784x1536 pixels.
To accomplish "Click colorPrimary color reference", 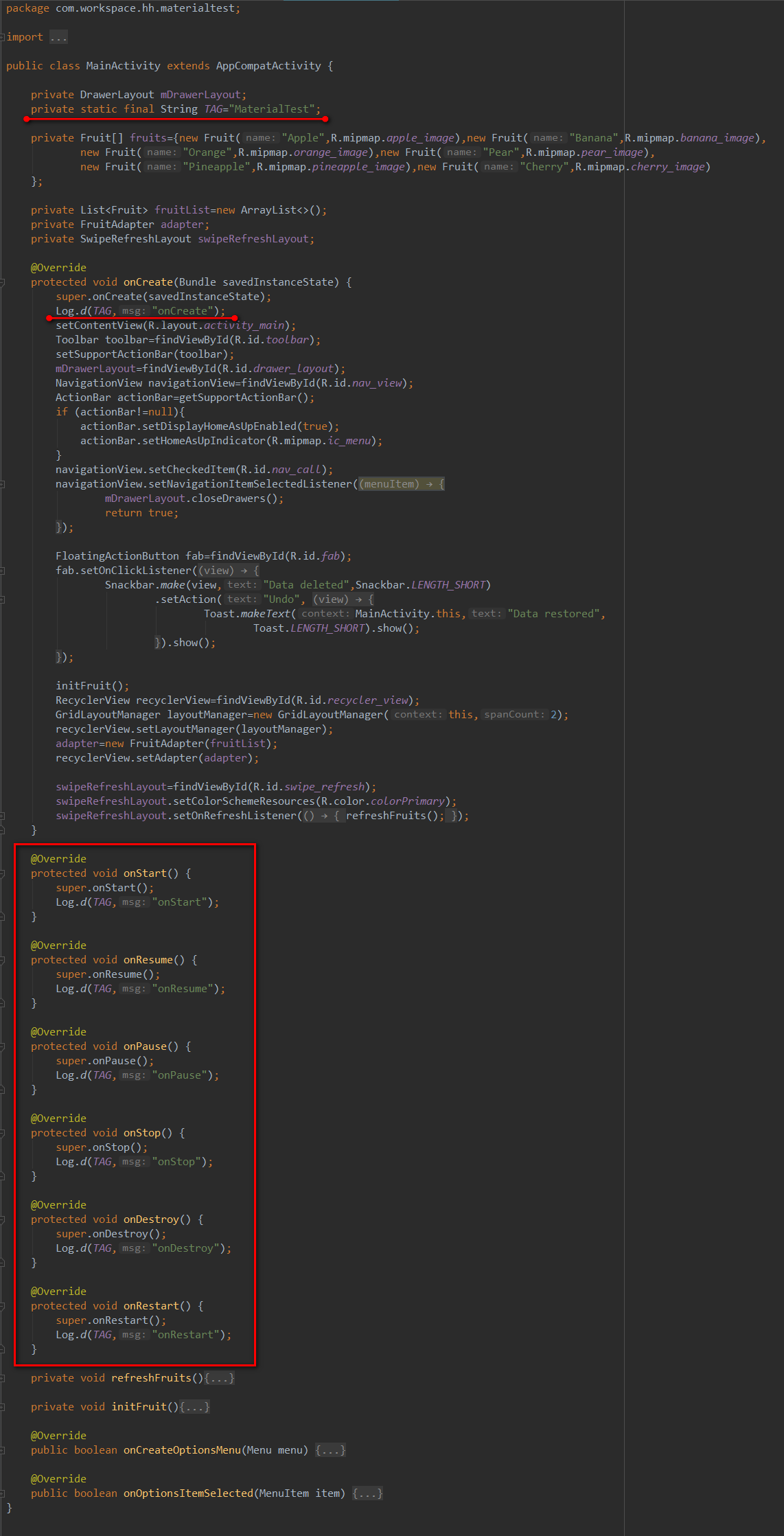I will coord(408,801).
